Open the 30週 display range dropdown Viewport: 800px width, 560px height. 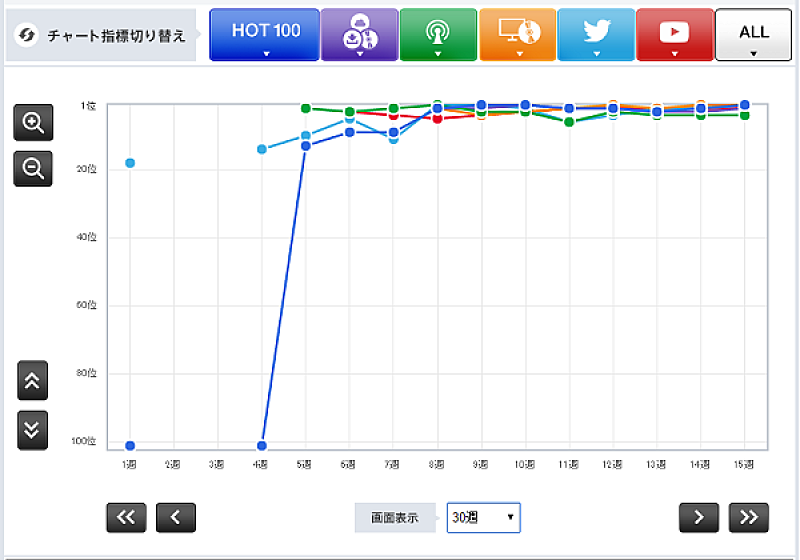pyautogui.click(x=483, y=517)
